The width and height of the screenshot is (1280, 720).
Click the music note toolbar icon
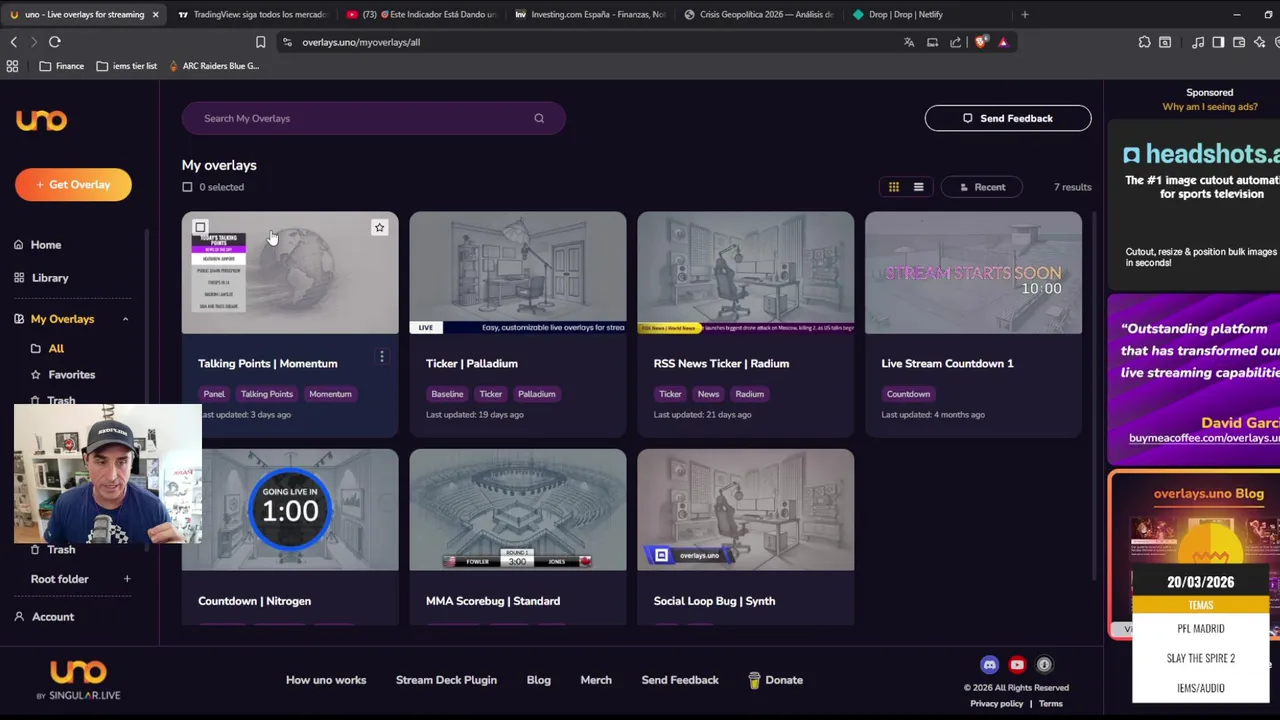click(x=1198, y=42)
